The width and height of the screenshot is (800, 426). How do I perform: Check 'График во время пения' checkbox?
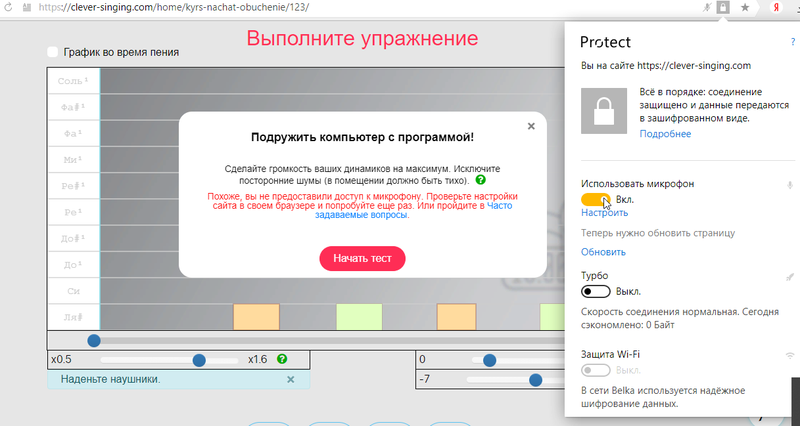click(53, 52)
